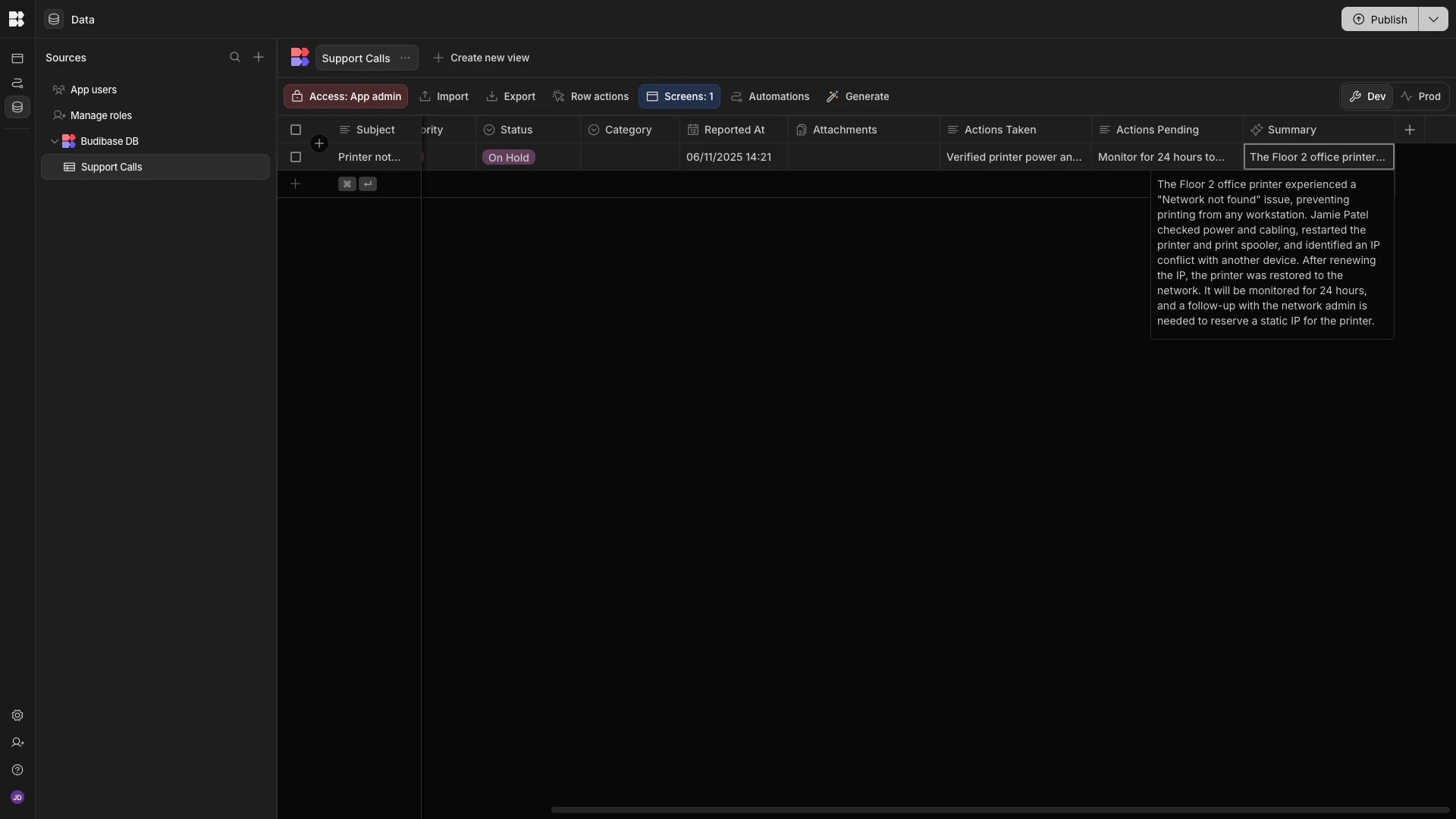Open table Automations in toolbar
The image size is (1456, 819).
(x=770, y=96)
